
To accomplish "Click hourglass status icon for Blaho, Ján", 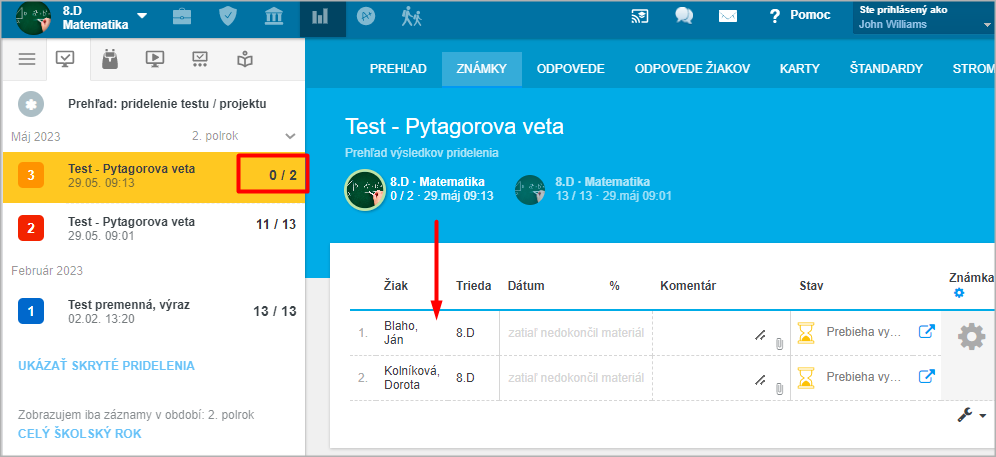I will pos(806,332).
